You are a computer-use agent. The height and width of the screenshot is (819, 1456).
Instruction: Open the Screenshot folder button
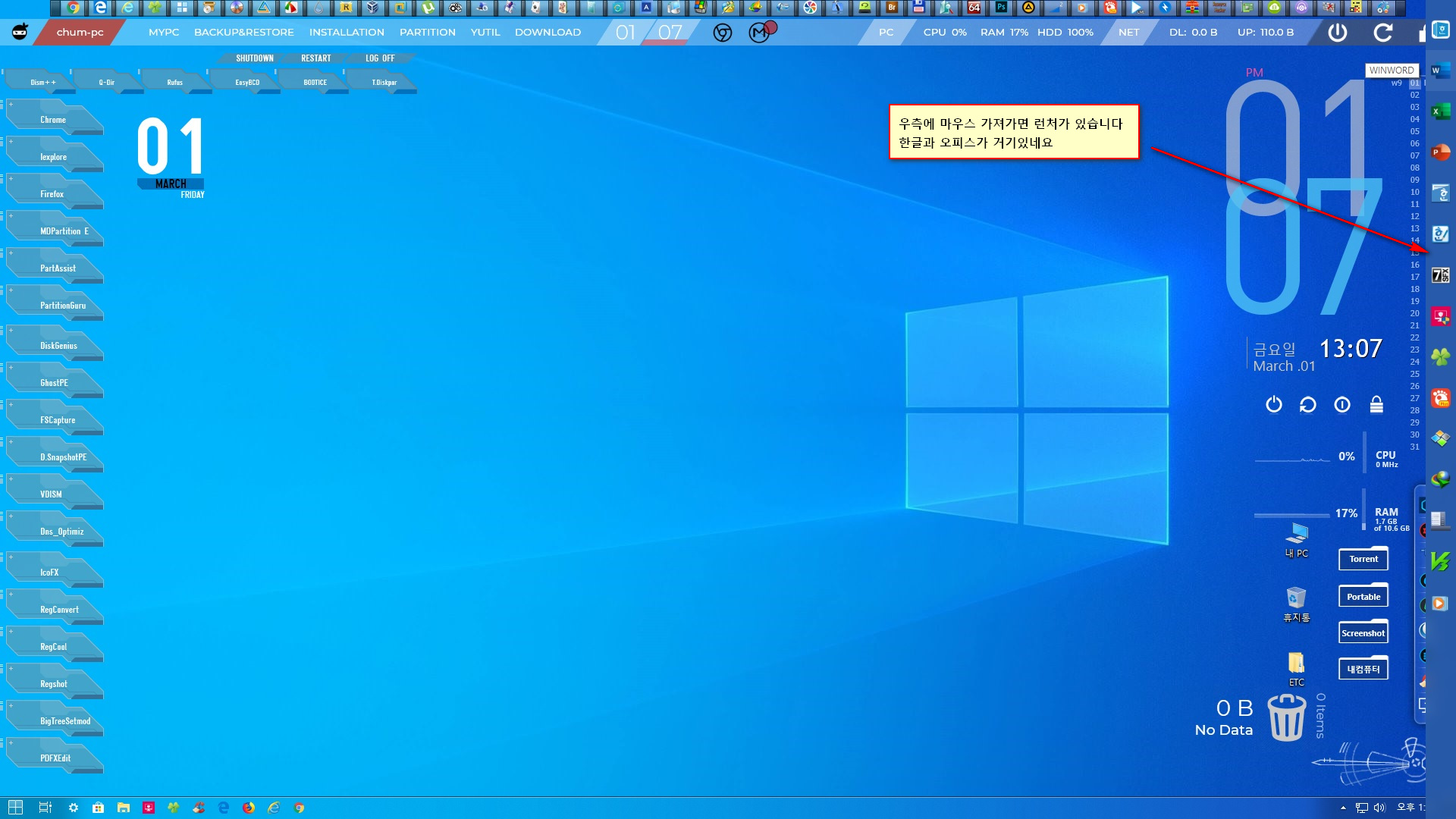click(x=1363, y=632)
